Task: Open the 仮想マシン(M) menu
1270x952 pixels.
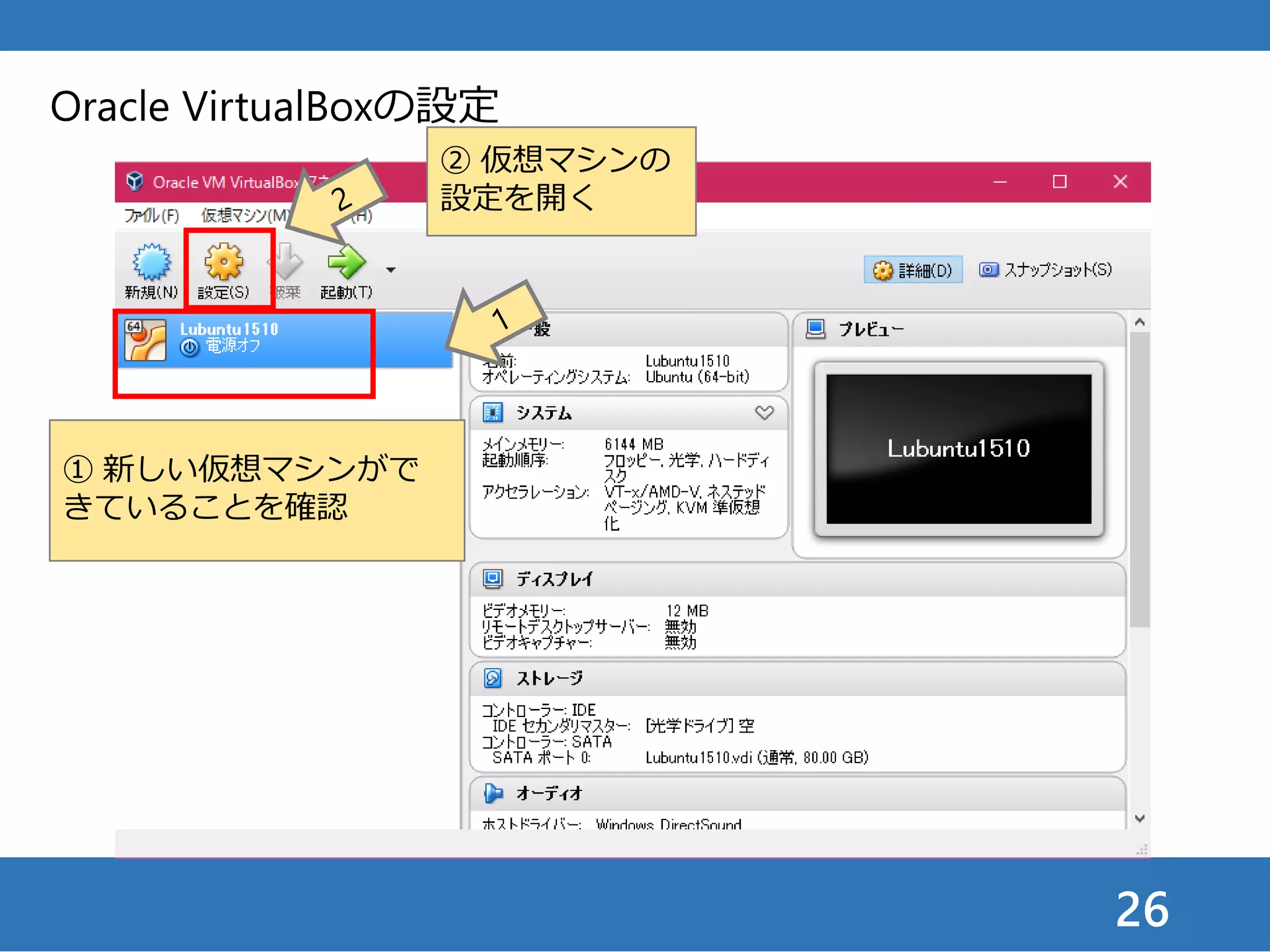Action: click(246, 216)
